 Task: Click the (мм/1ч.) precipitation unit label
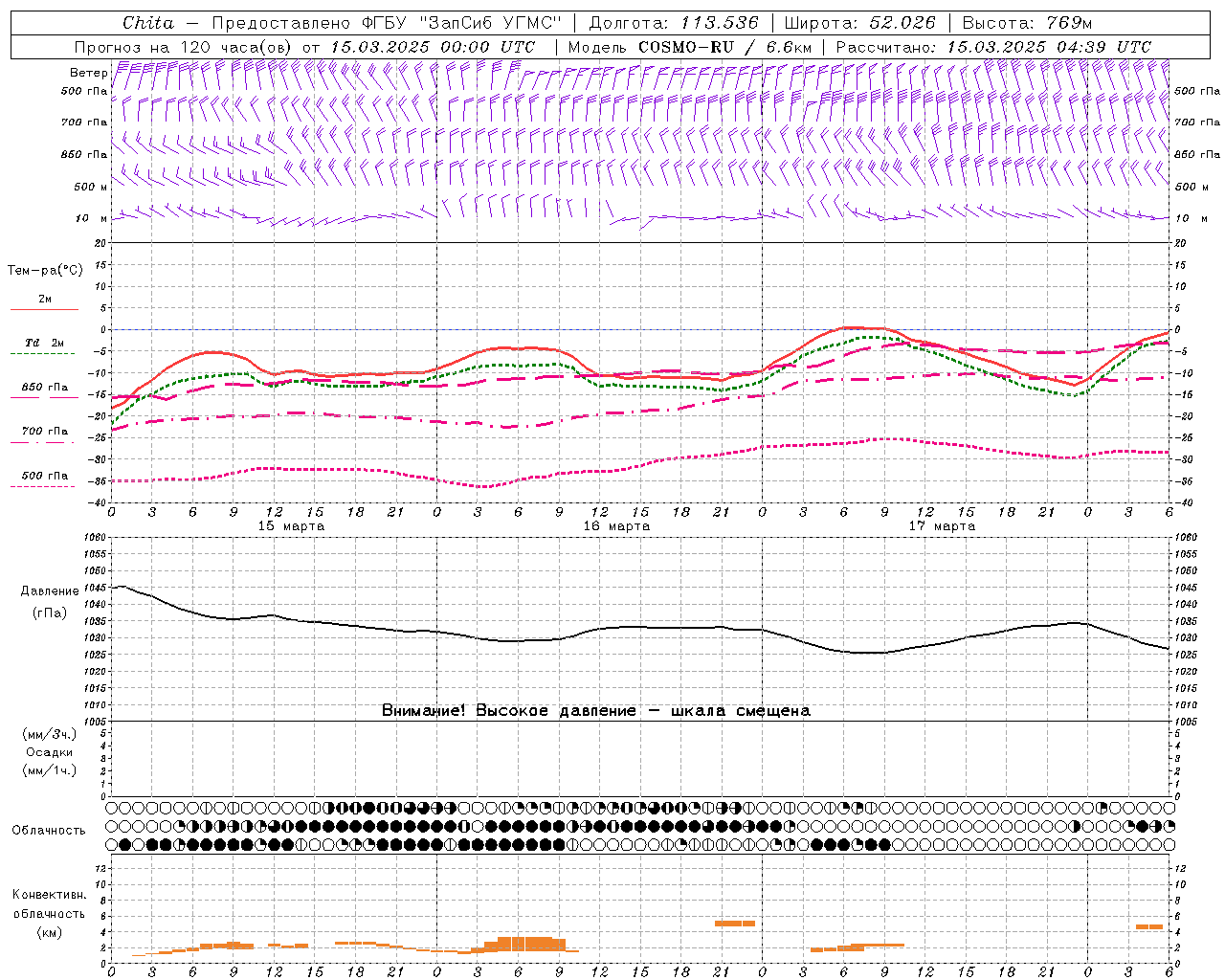coord(50,770)
